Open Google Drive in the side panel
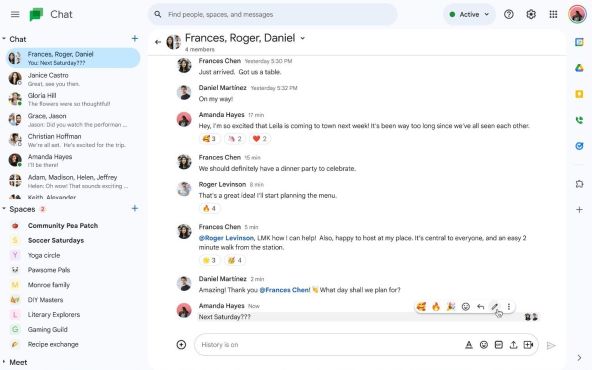Screen dimensions: 592x370 pos(579,68)
